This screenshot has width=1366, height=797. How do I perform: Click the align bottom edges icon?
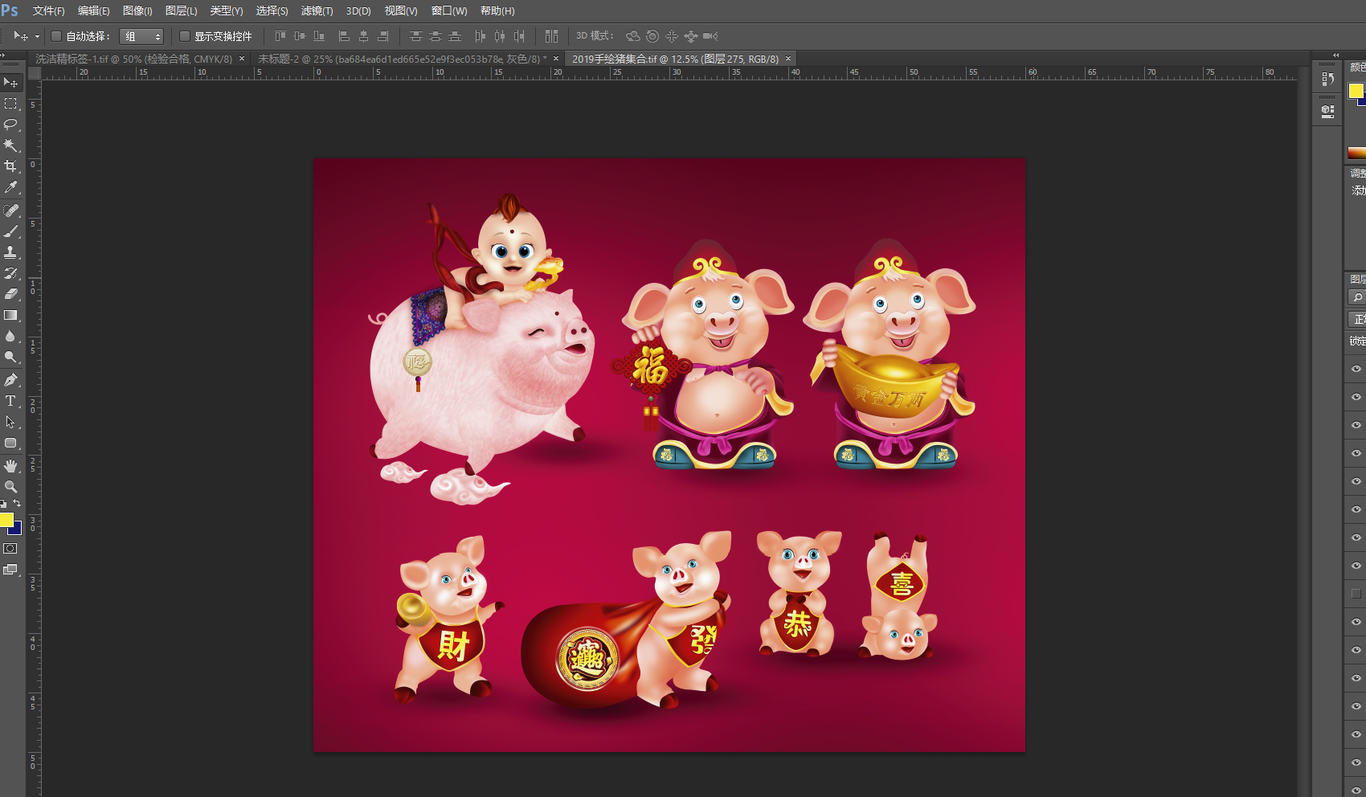(x=320, y=36)
